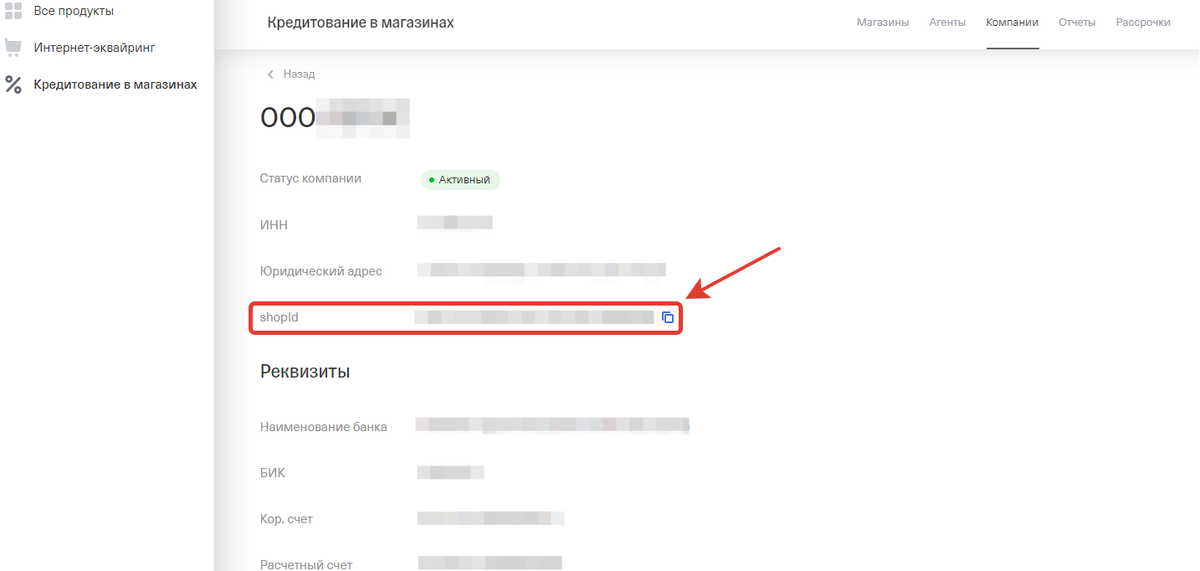Click the percent icon for Кредитование в магазинах
This screenshot has width=1200, height=571.
(13, 84)
